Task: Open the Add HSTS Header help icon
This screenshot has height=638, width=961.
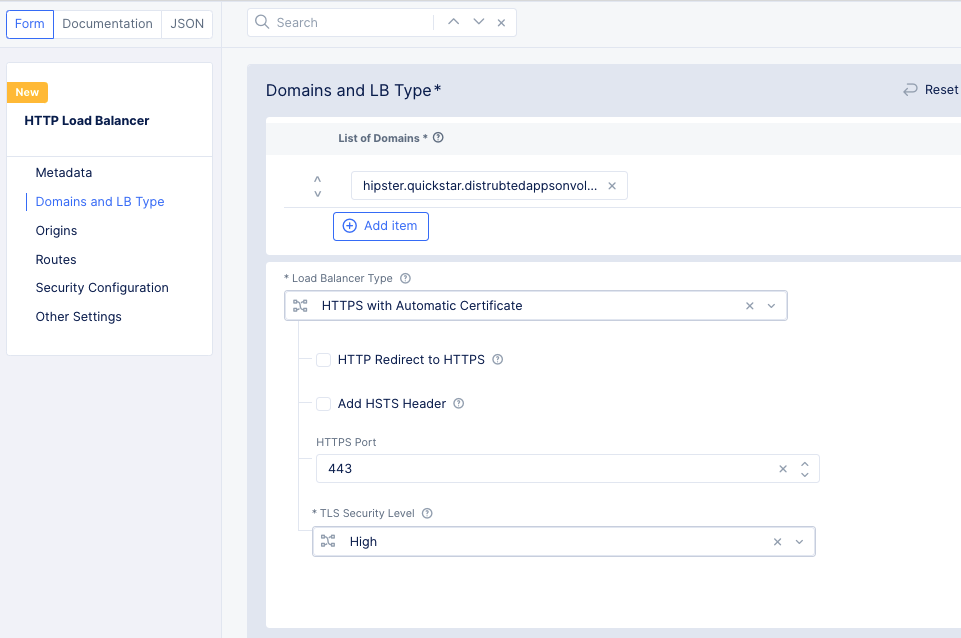Action: coord(458,403)
